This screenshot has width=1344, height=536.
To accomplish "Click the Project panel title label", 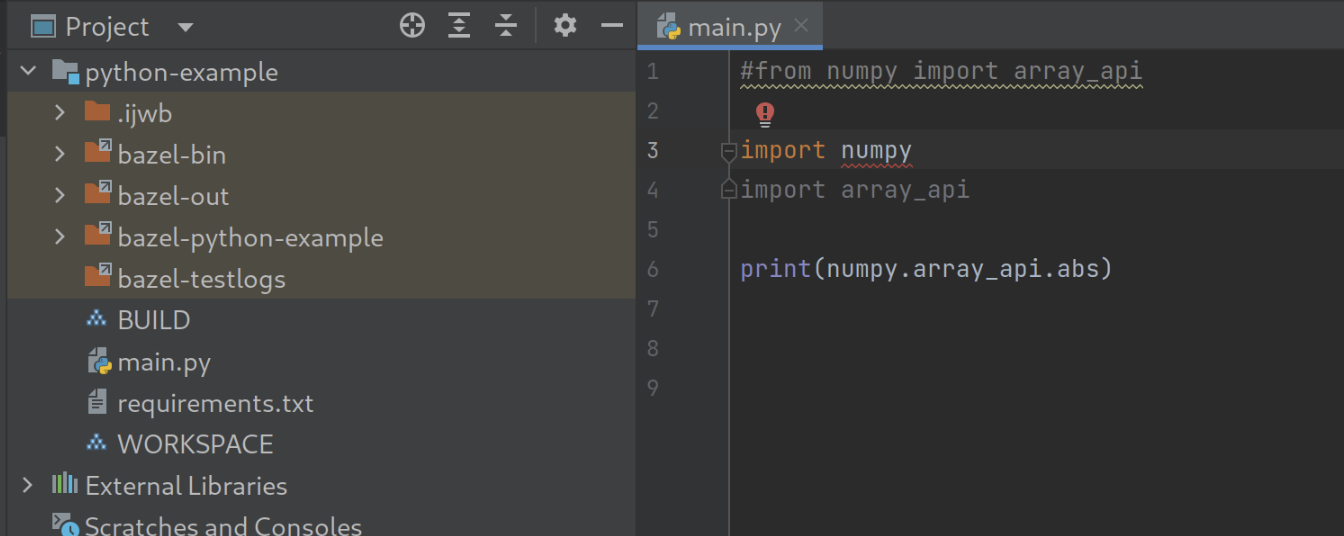I will point(107,27).
